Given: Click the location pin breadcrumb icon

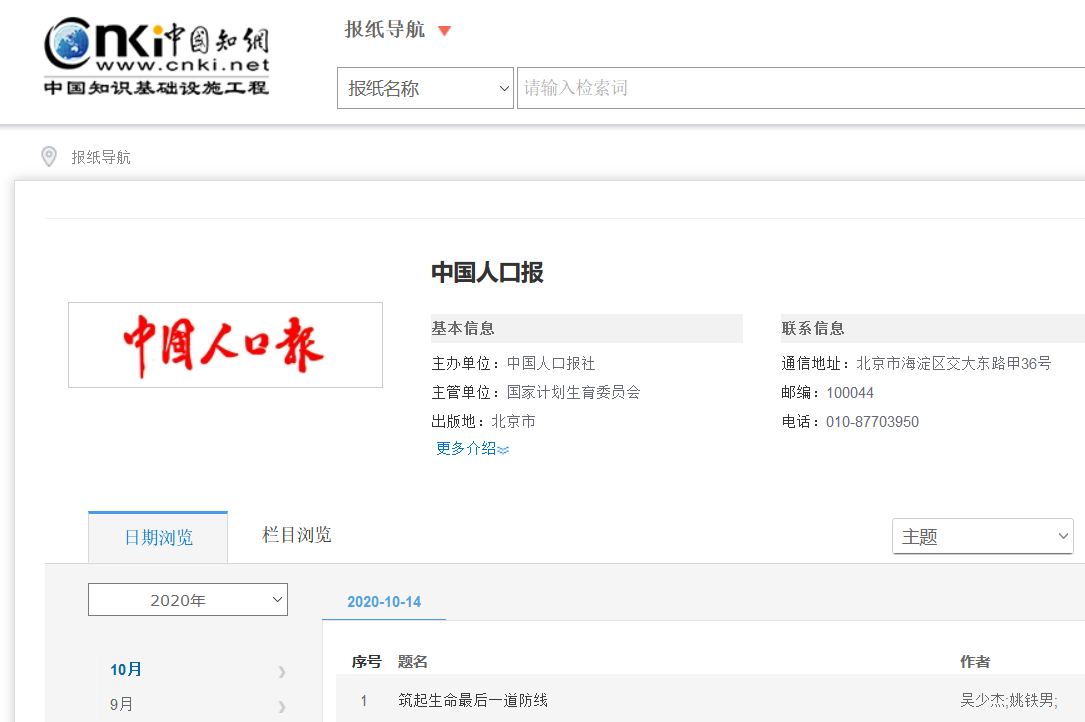Looking at the screenshot, I should (x=49, y=156).
